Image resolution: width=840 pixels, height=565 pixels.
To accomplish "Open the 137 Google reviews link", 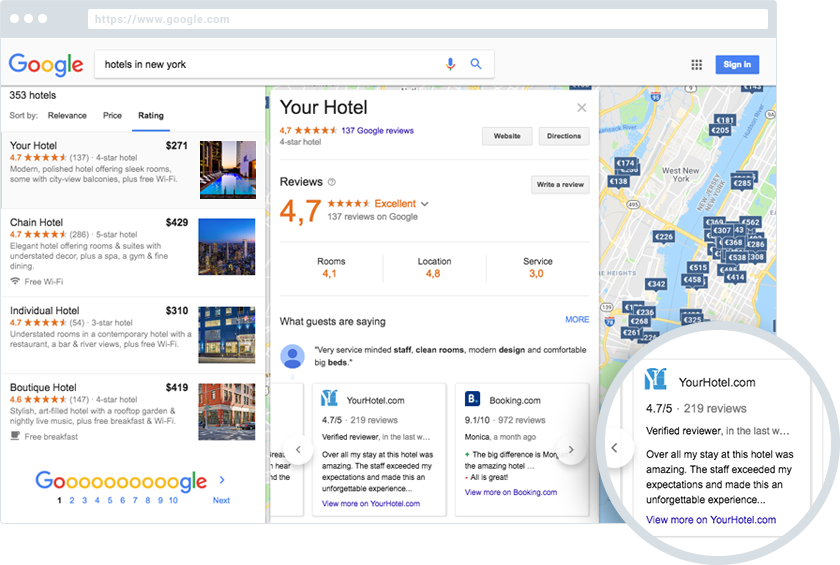I will coord(378,131).
